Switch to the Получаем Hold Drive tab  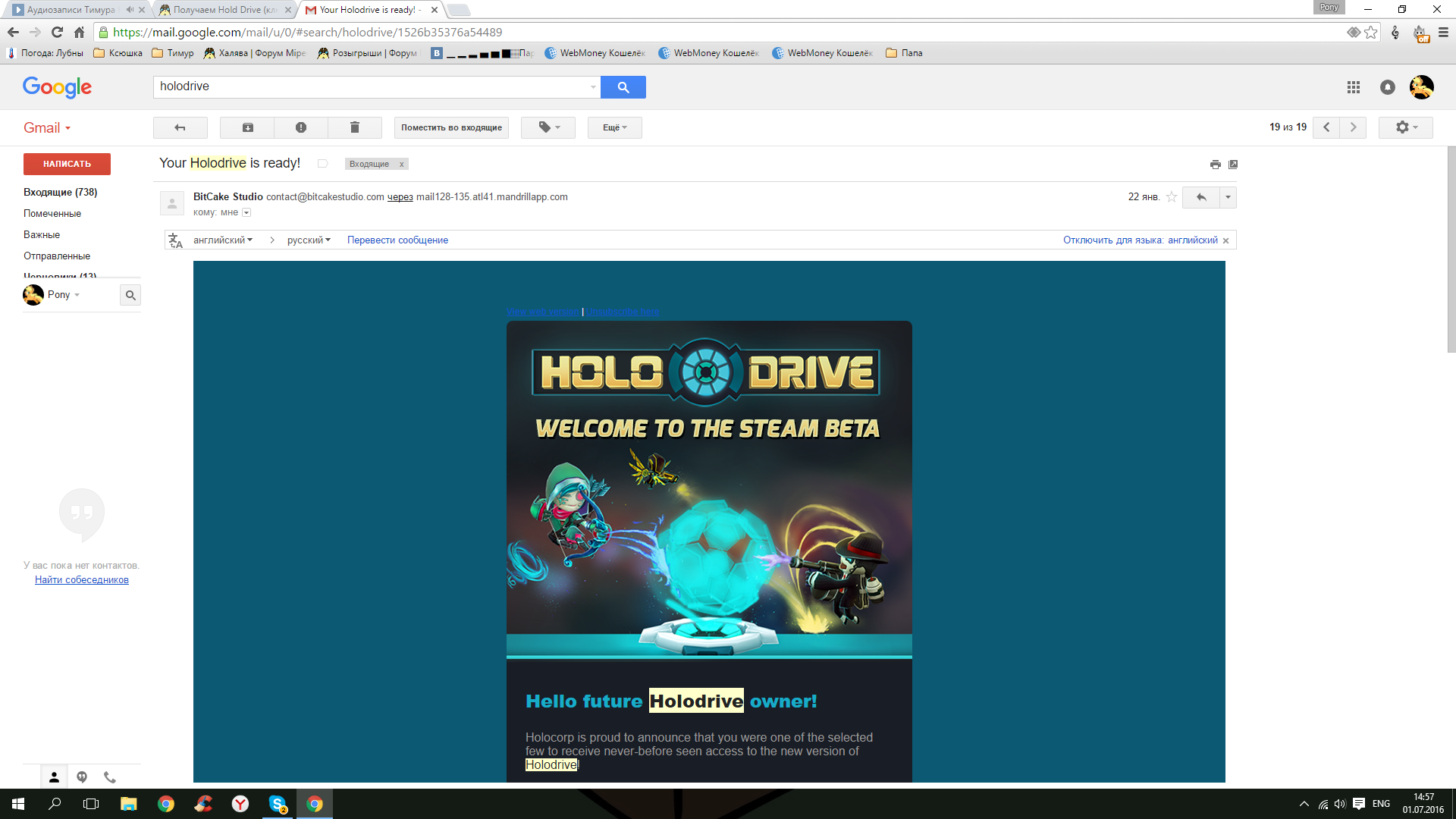point(225,10)
